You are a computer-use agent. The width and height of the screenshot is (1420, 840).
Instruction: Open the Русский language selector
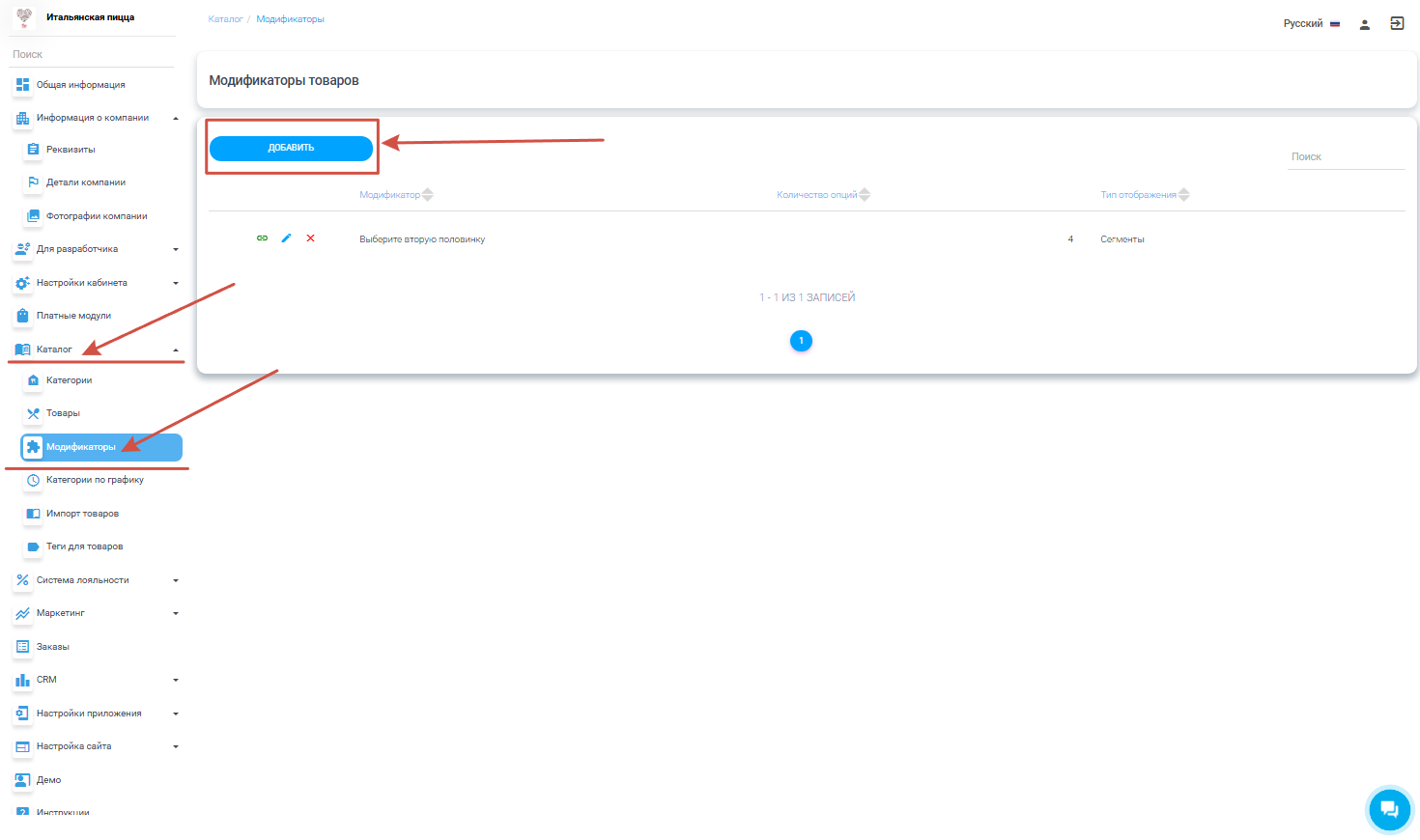click(x=1311, y=24)
